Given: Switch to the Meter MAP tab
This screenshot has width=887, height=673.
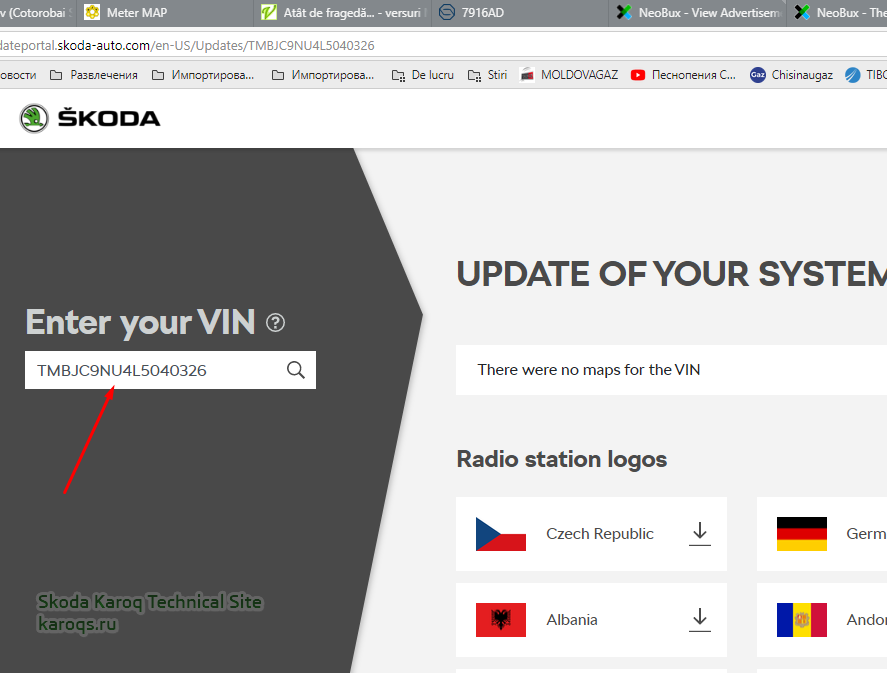Looking at the screenshot, I should pos(165,12).
